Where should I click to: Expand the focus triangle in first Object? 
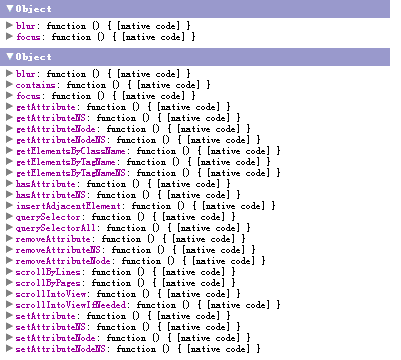coord(9,36)
